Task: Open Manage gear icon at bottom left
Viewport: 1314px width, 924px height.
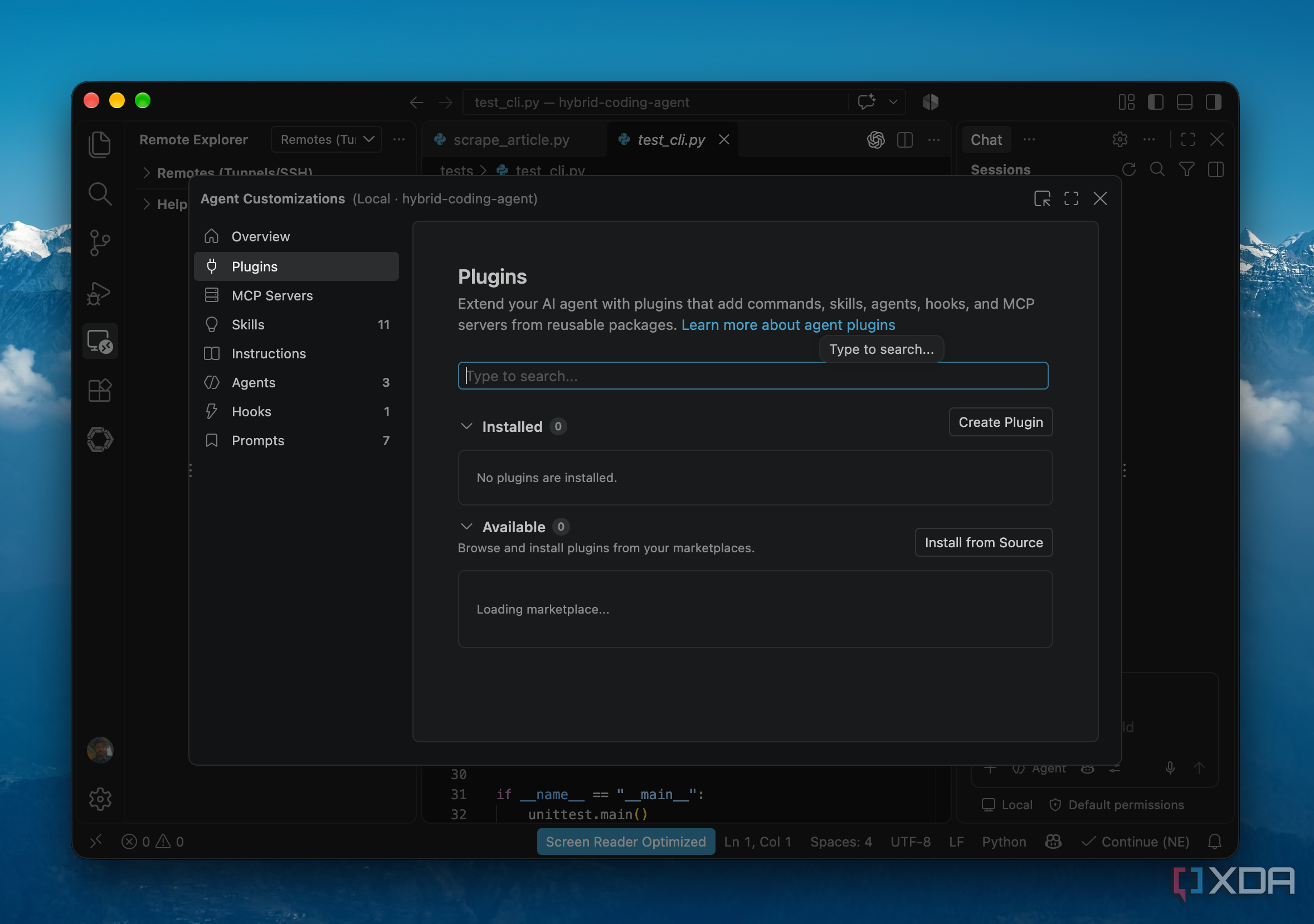Action: click(100, 799)
